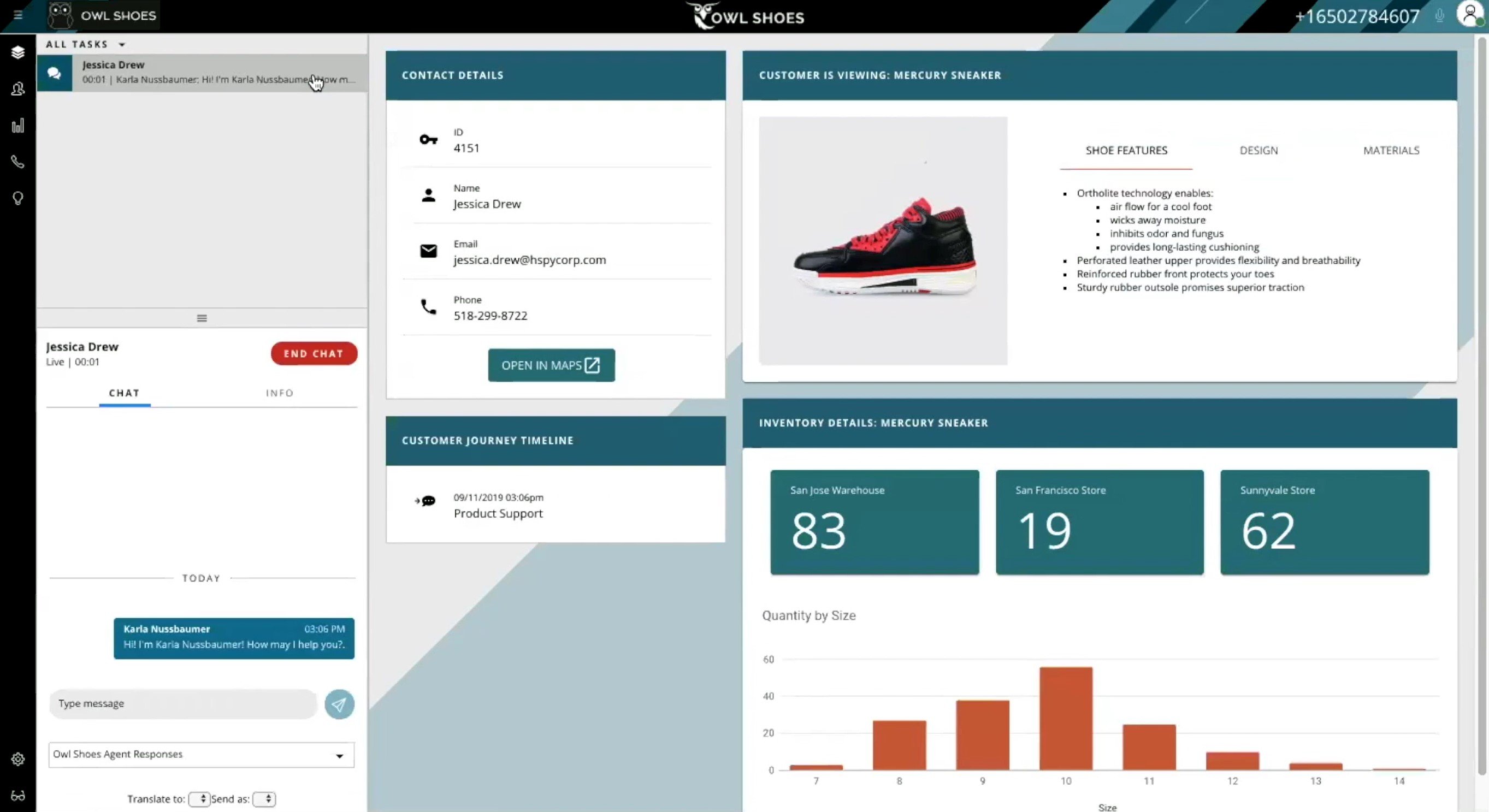The width and height of the screenshot is (1489, 812).
Task: Click the END CHAT button
Action: 313,353
